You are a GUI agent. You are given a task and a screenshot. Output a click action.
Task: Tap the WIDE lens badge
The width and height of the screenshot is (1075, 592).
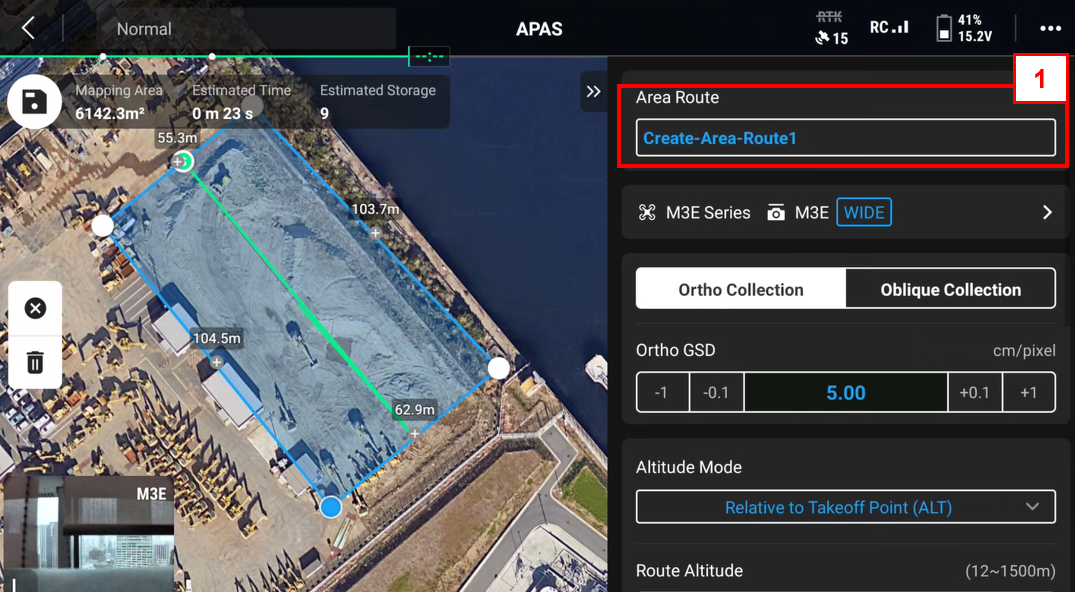pos(864,213)
